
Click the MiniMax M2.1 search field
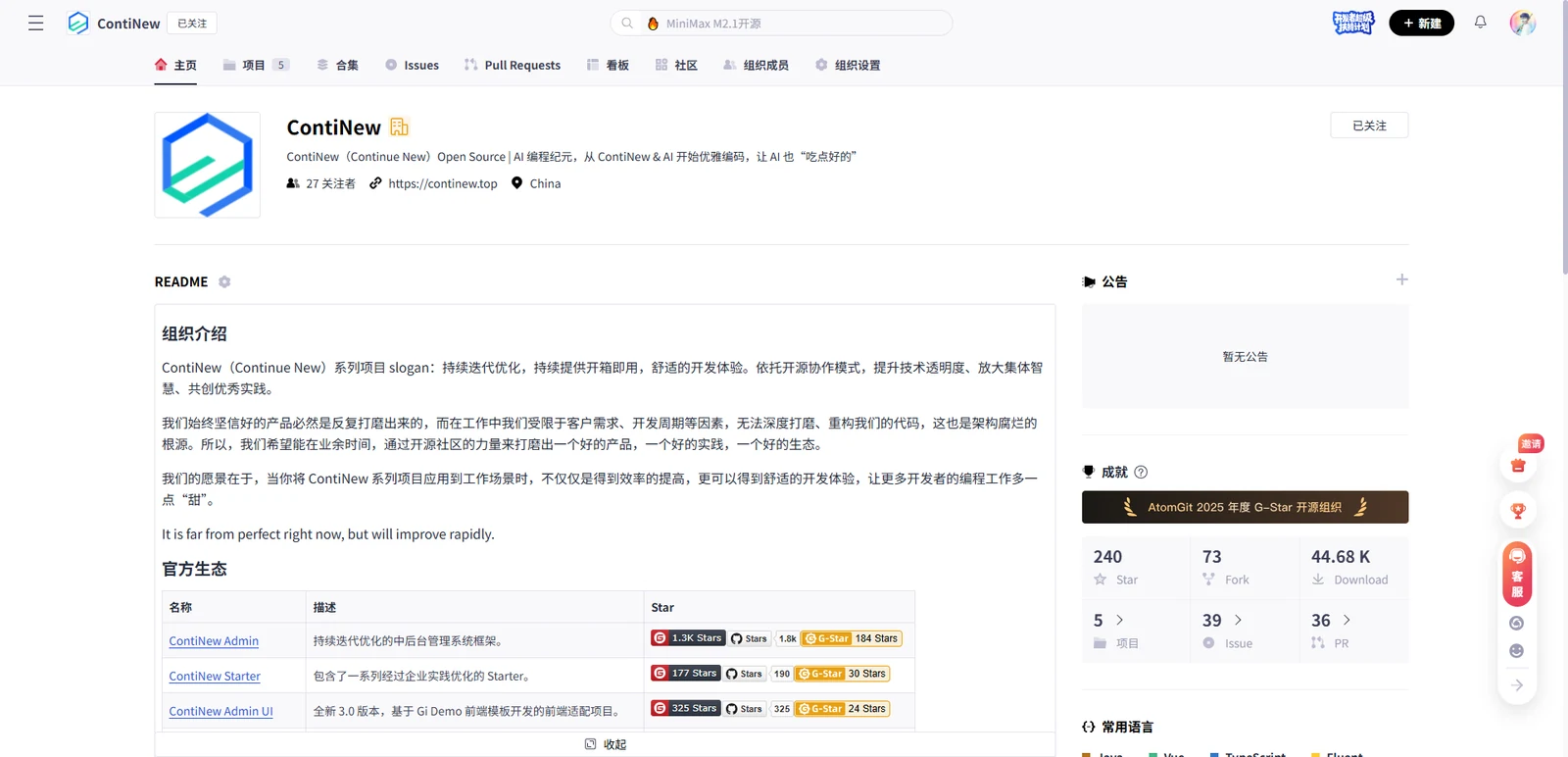781,23
